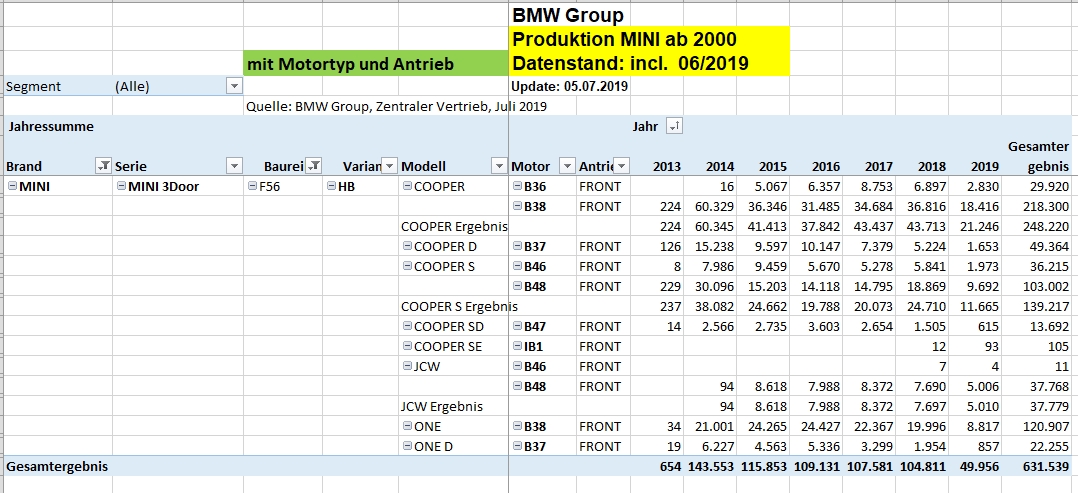This screenshot has width=1078, height=493.
Task: Click the Baureihe filter icon
Action: click(314, 166)
